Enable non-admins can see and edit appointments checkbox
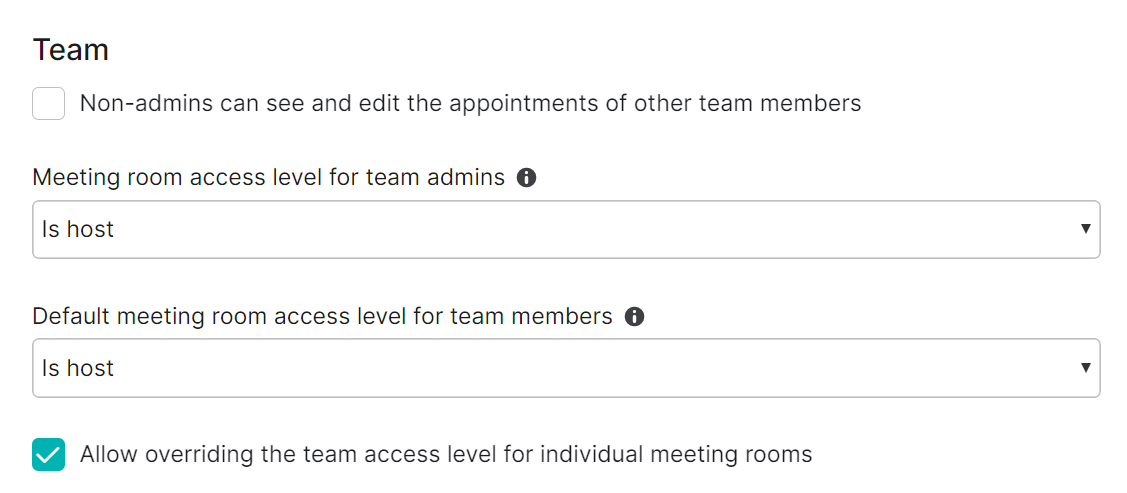The width and height of the screenshot is (1127, 493). click(x=48, y=103)
